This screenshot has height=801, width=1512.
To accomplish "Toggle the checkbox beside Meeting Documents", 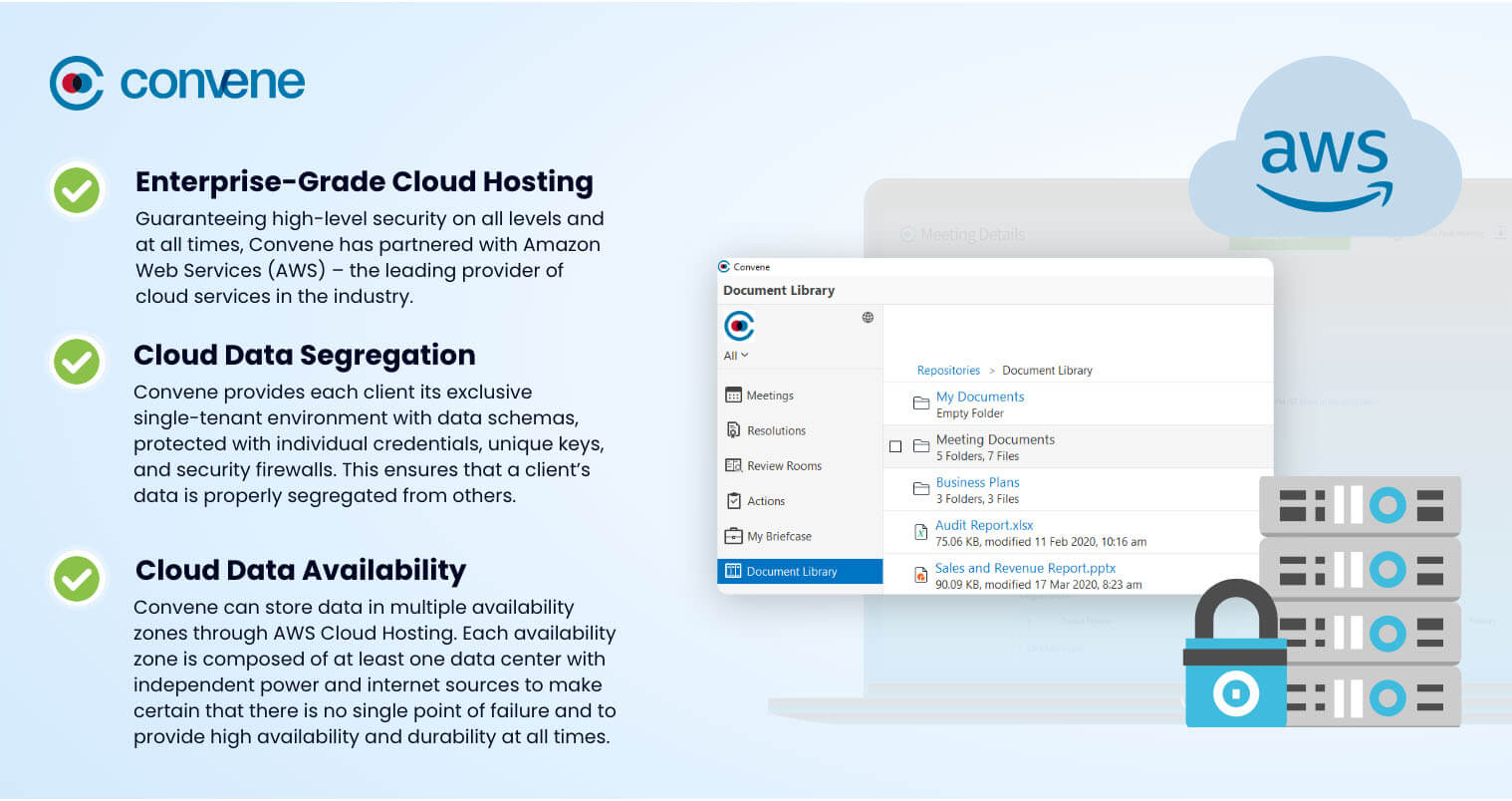I will pyautogui.click(x=895, y=445).
